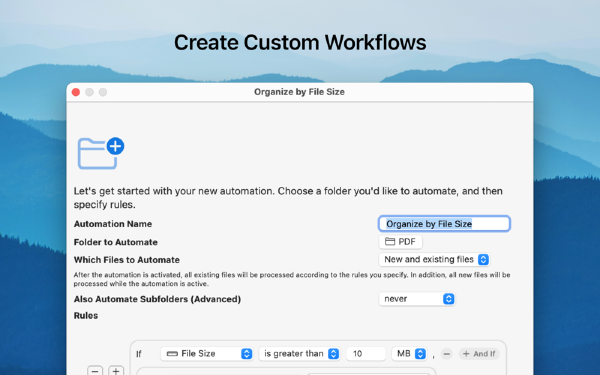Edit the Automation Name text field
Screen dimensions: 600x375
(x=444, y=224)
